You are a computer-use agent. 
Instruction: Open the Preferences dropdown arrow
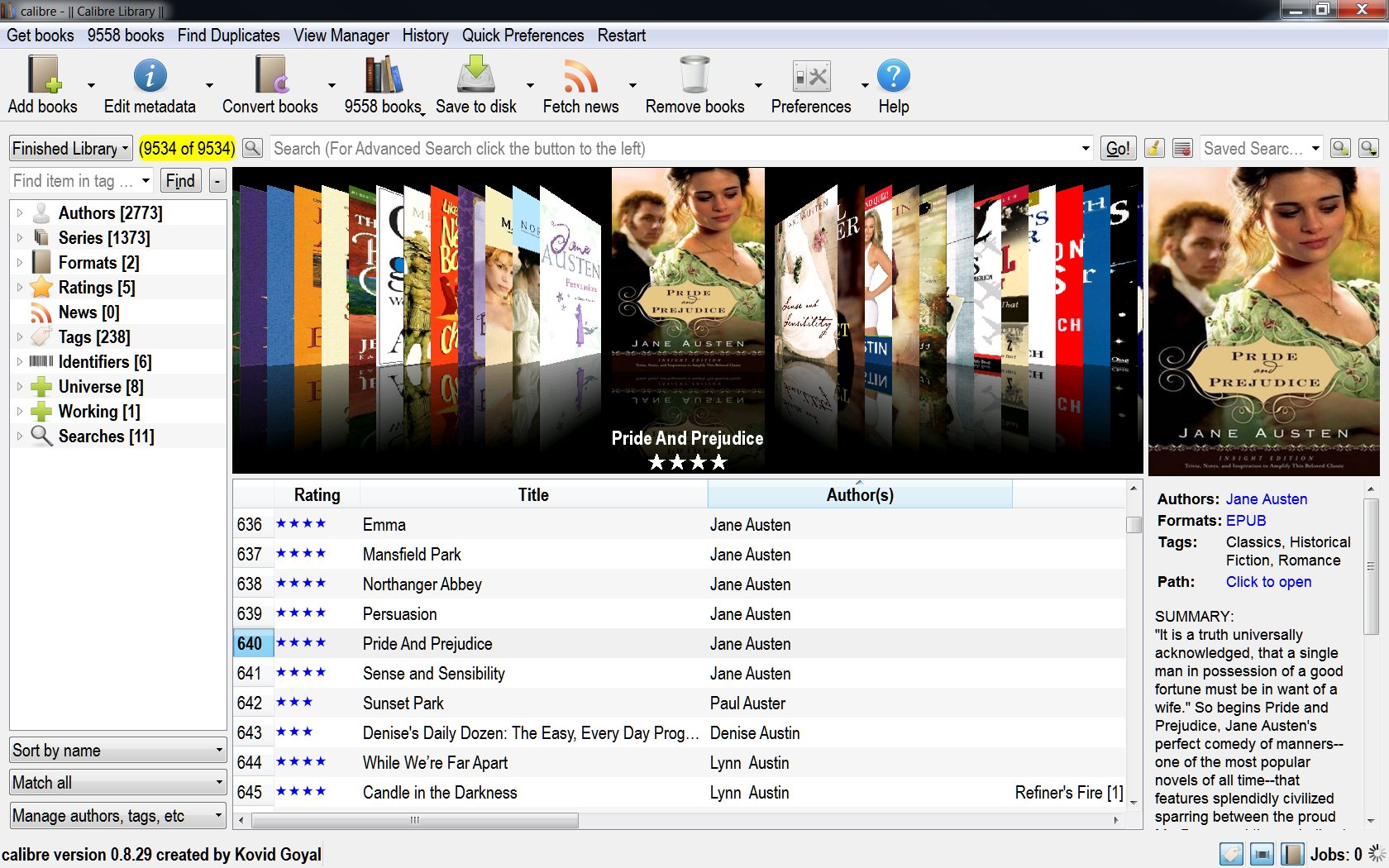[x=865, y=84]
